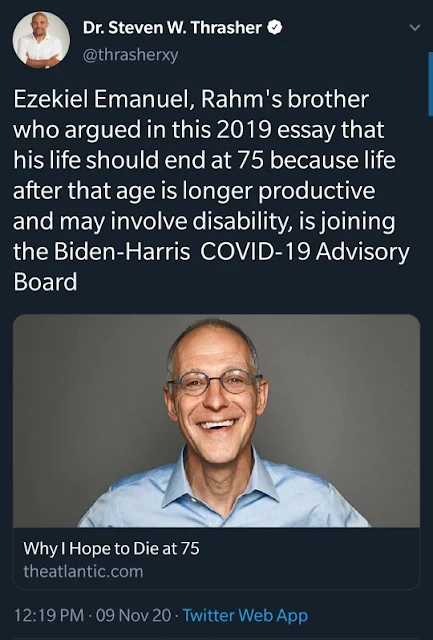The height and width of the screenshot is (640, 433).
Task: Click the 'Why I Hope to Die at 75' title
Action: [x=111, y=548]
